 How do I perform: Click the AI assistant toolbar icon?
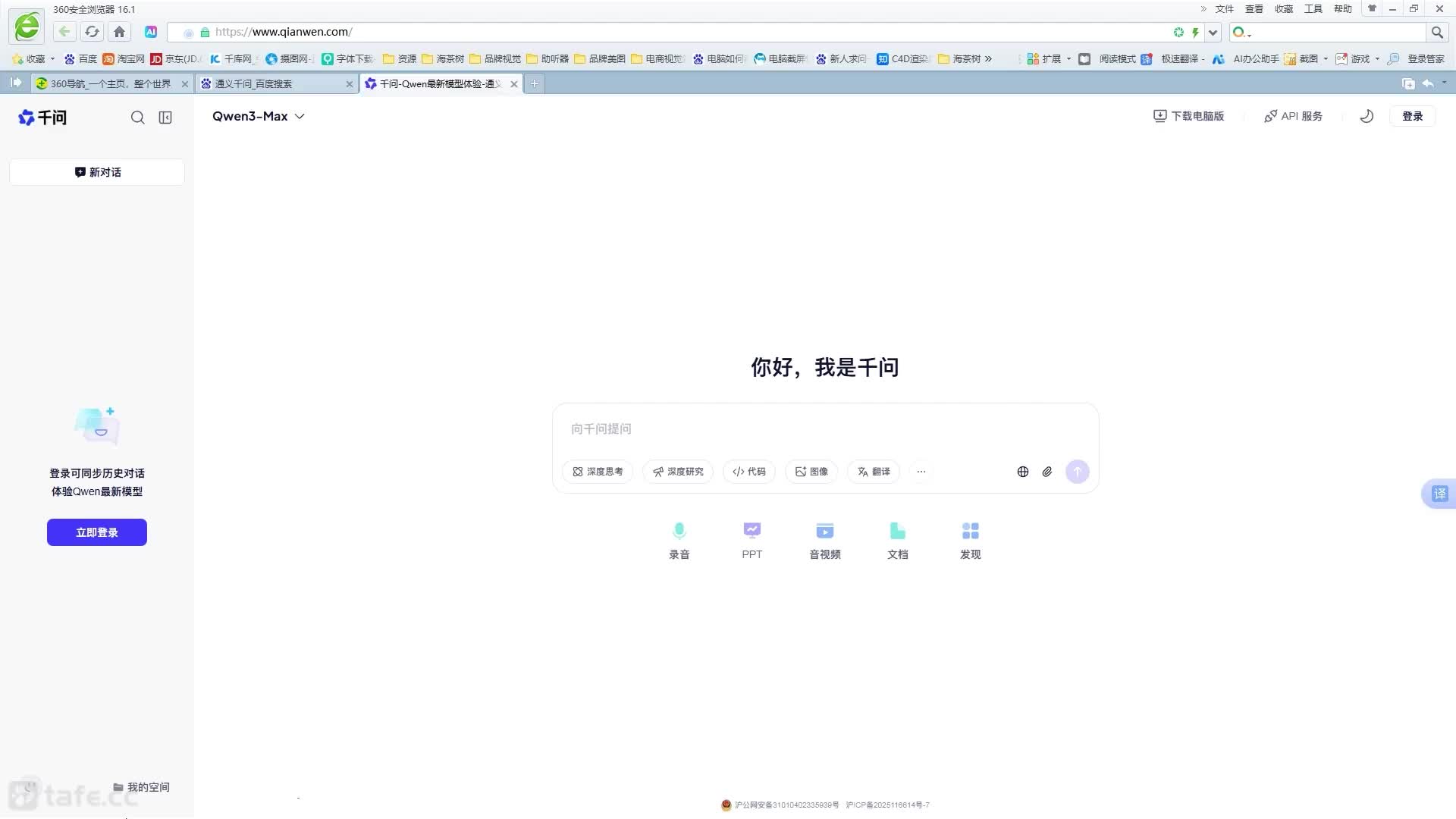151,32
